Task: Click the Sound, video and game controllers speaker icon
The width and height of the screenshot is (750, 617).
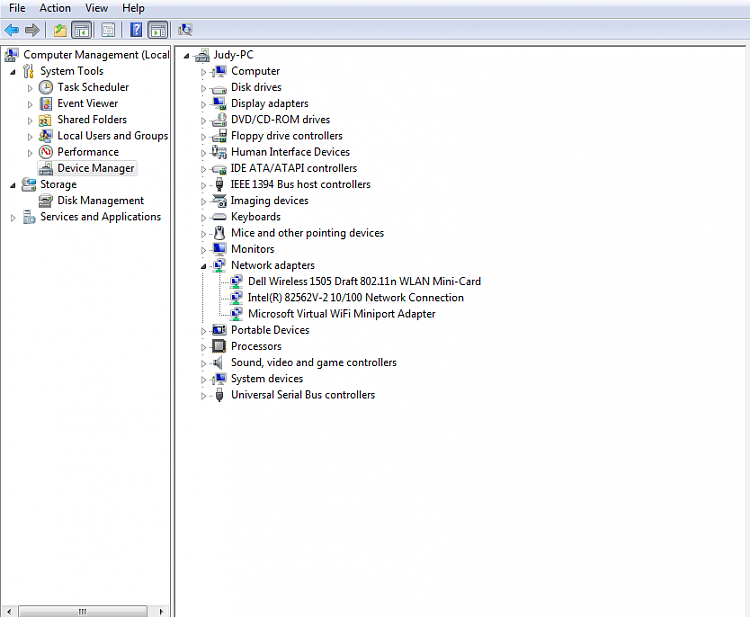Action: (x=218, y=363)
